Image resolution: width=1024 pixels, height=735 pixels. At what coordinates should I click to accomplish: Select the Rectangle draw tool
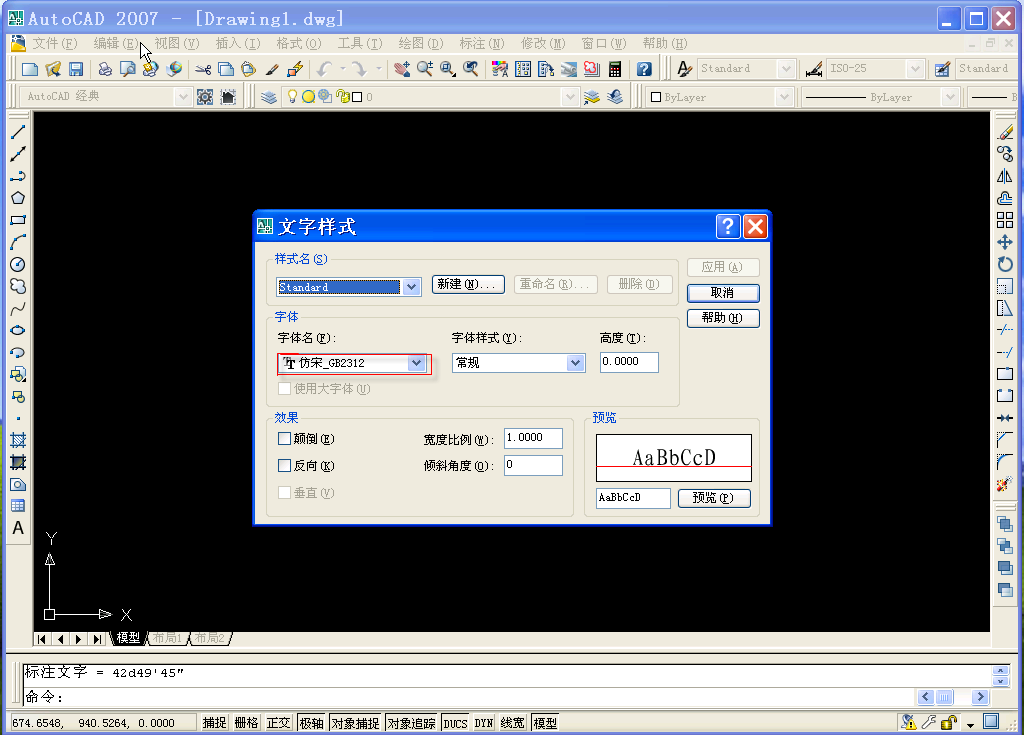click(x=18, y=220)
